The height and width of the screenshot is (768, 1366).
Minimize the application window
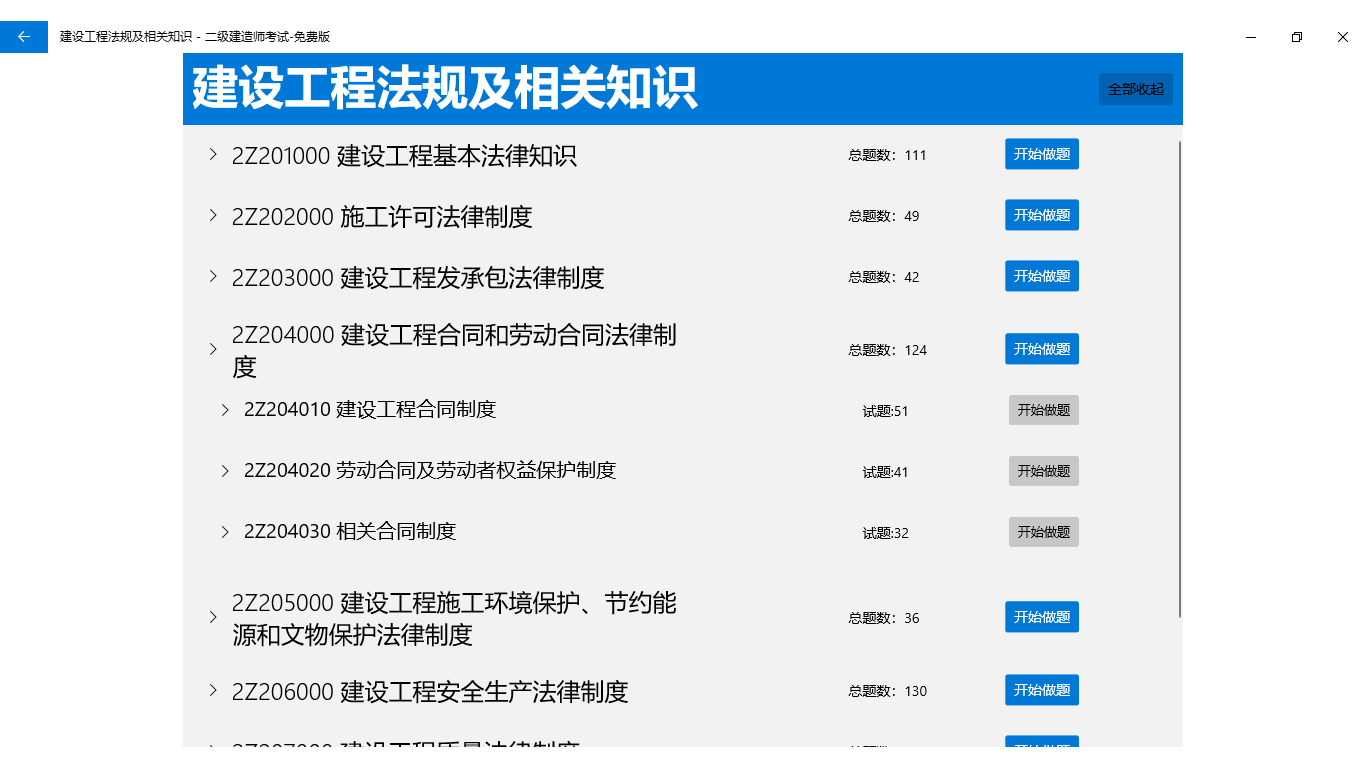click(1251, 37)
